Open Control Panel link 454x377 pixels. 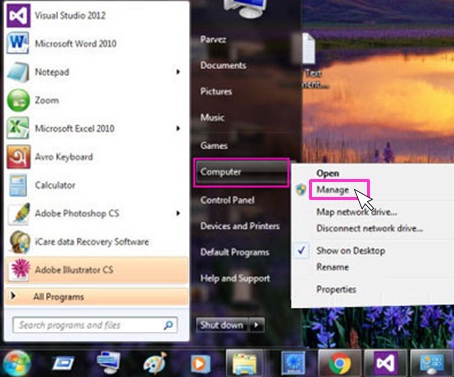click(227, 200)
